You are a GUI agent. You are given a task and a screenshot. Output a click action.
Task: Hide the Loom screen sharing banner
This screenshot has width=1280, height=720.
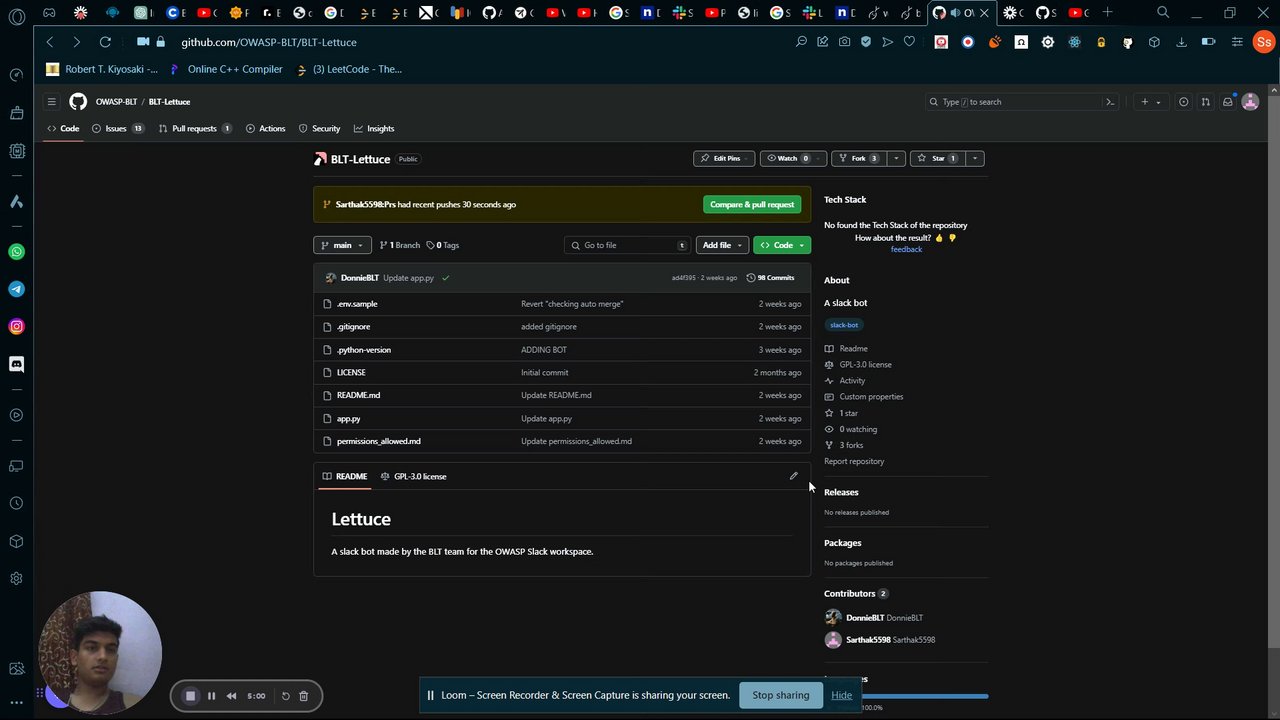842,695
